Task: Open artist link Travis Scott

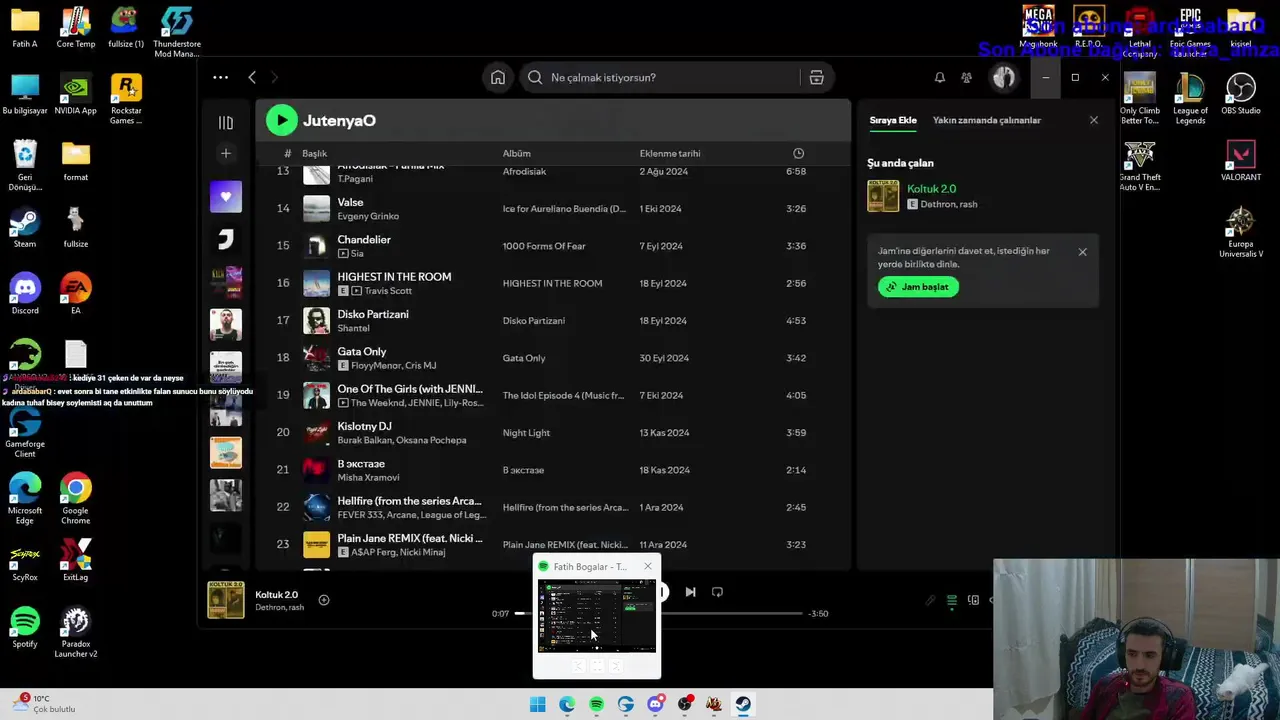Action: [388, 291]
